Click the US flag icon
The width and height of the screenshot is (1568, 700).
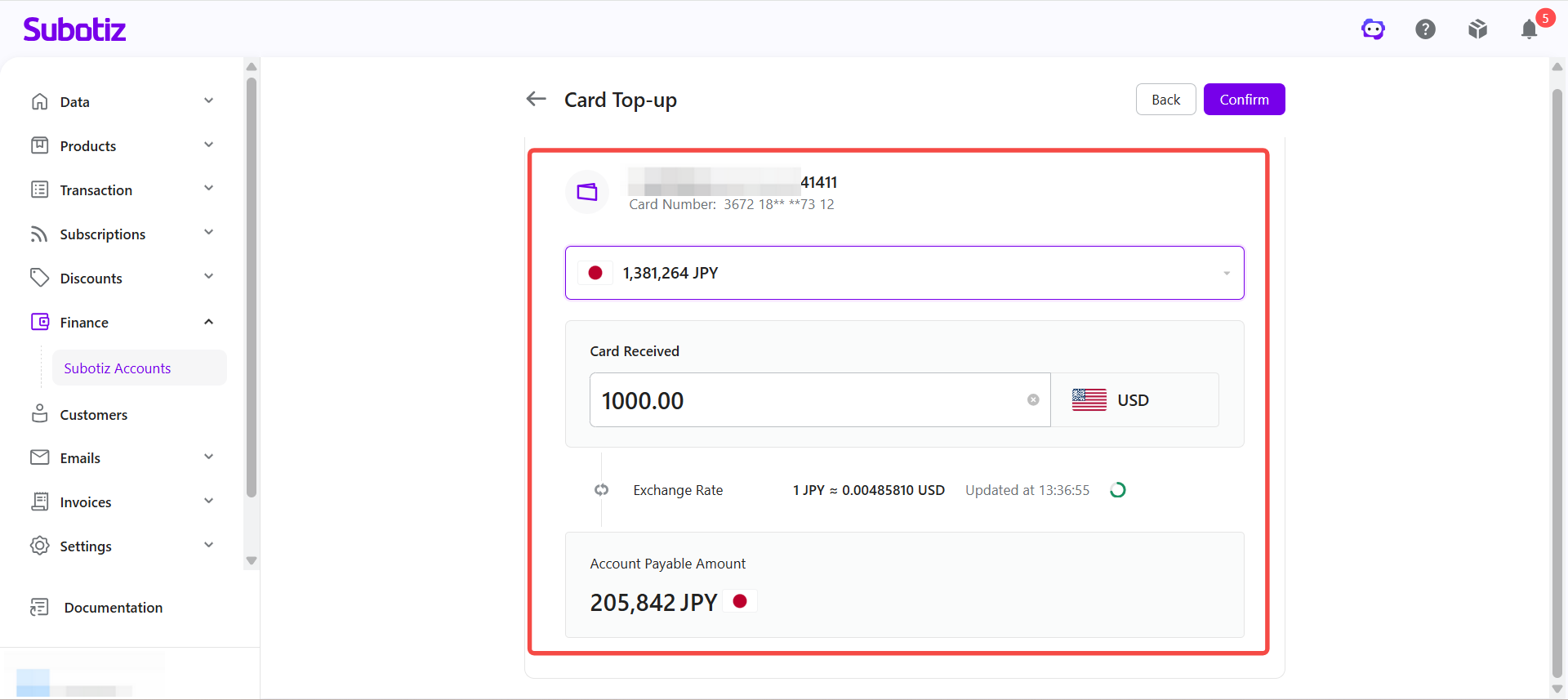tap(1089, 399)
